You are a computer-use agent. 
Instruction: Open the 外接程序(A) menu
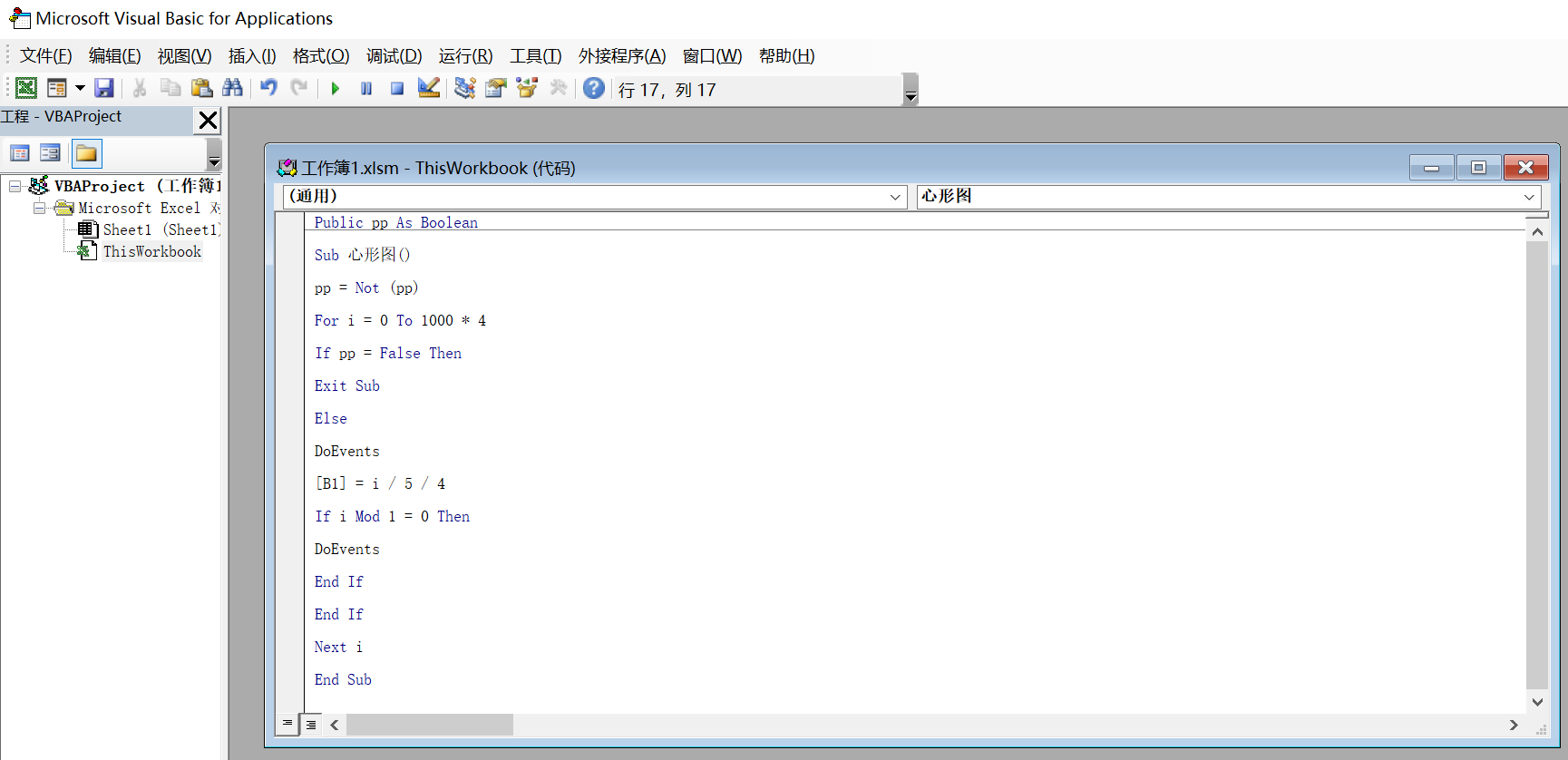coord(622,56)
